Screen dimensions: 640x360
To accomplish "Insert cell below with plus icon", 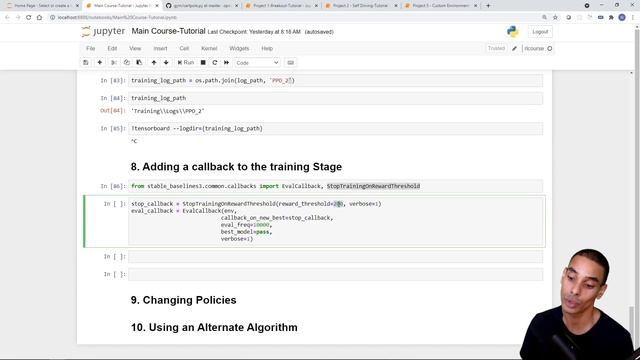I will pyautogui.click(x=100, y=62).
